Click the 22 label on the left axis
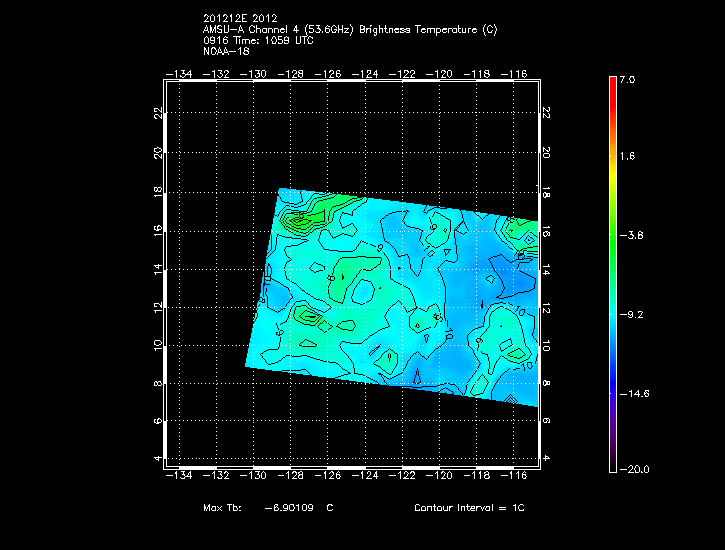725x550 pixels. tap(157, 113)
